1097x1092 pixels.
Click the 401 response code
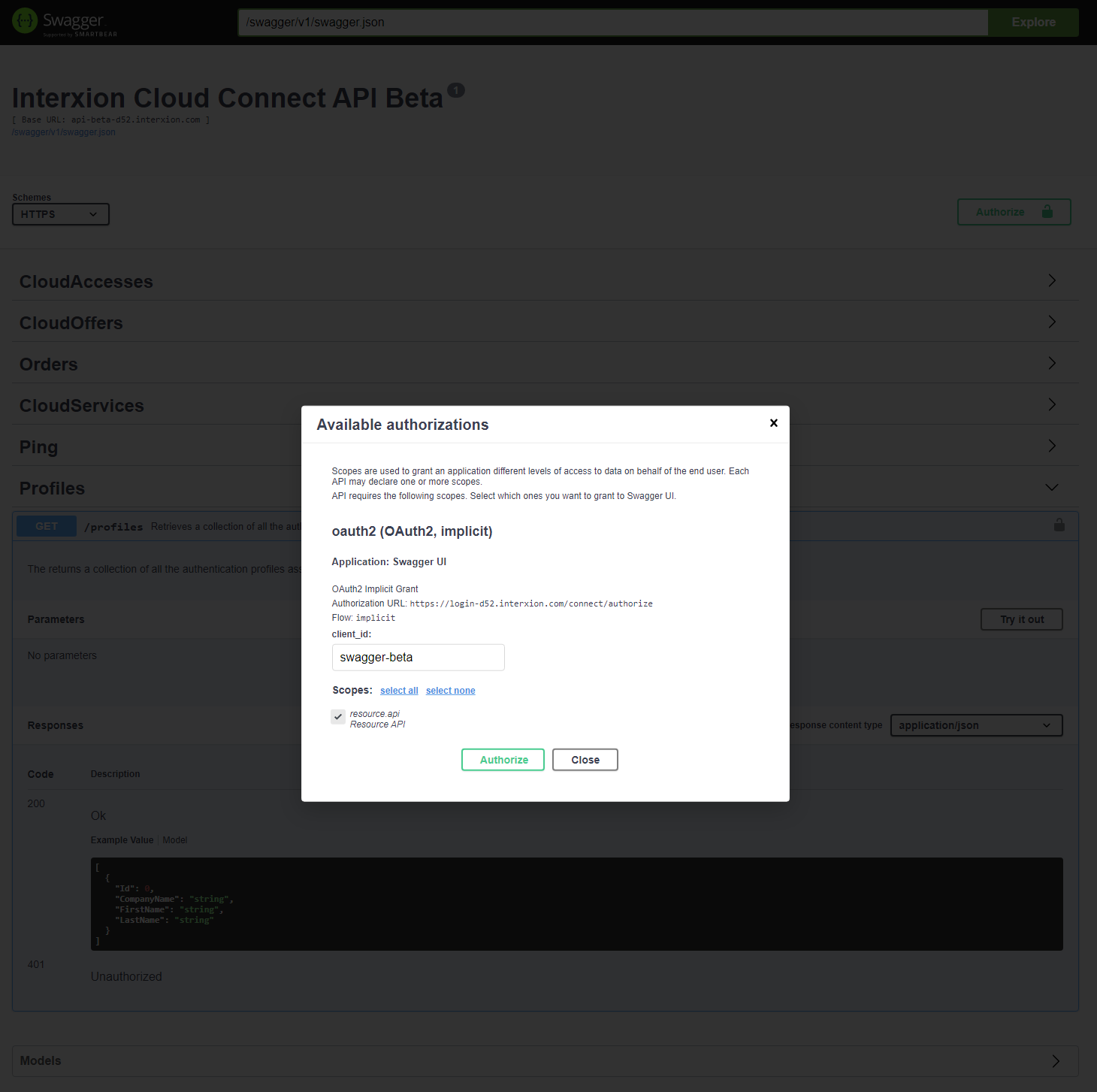pyautogui.click(x=36, y=964)
